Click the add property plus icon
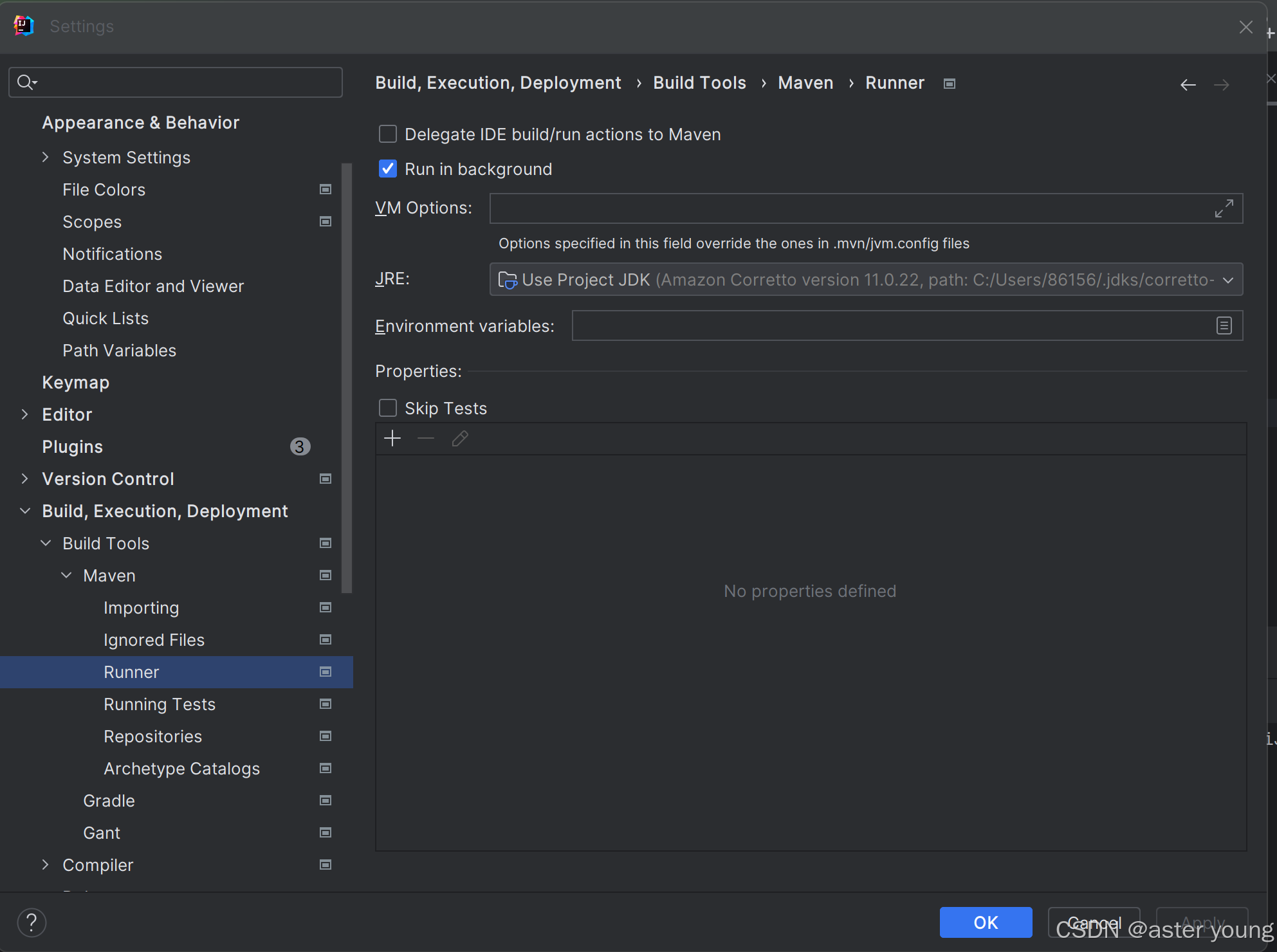The height and width of the screenshot is (952, 1277). [392, 439]
